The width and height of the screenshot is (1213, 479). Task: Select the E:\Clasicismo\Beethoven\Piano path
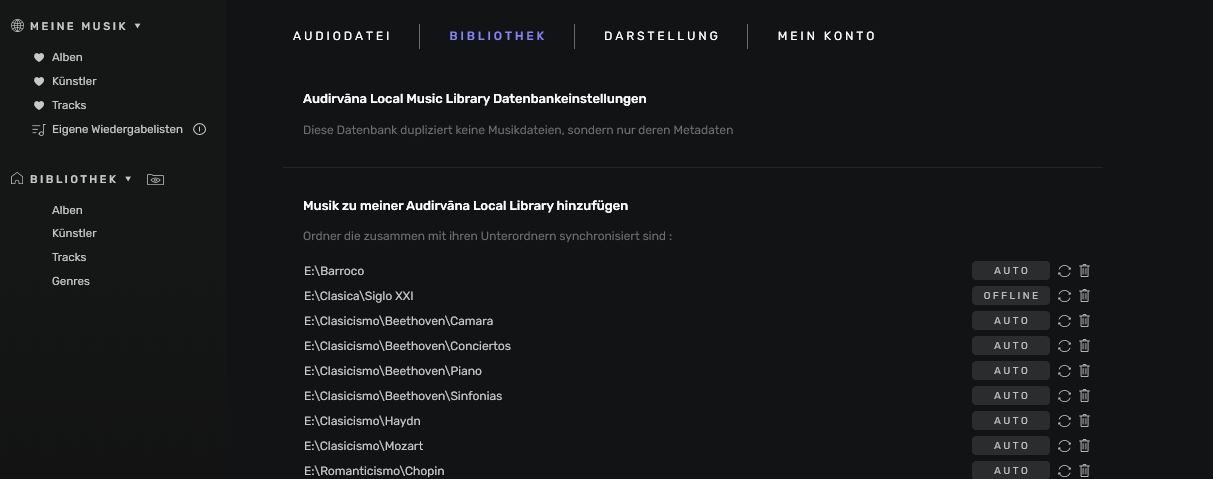(x=393, y=371)
